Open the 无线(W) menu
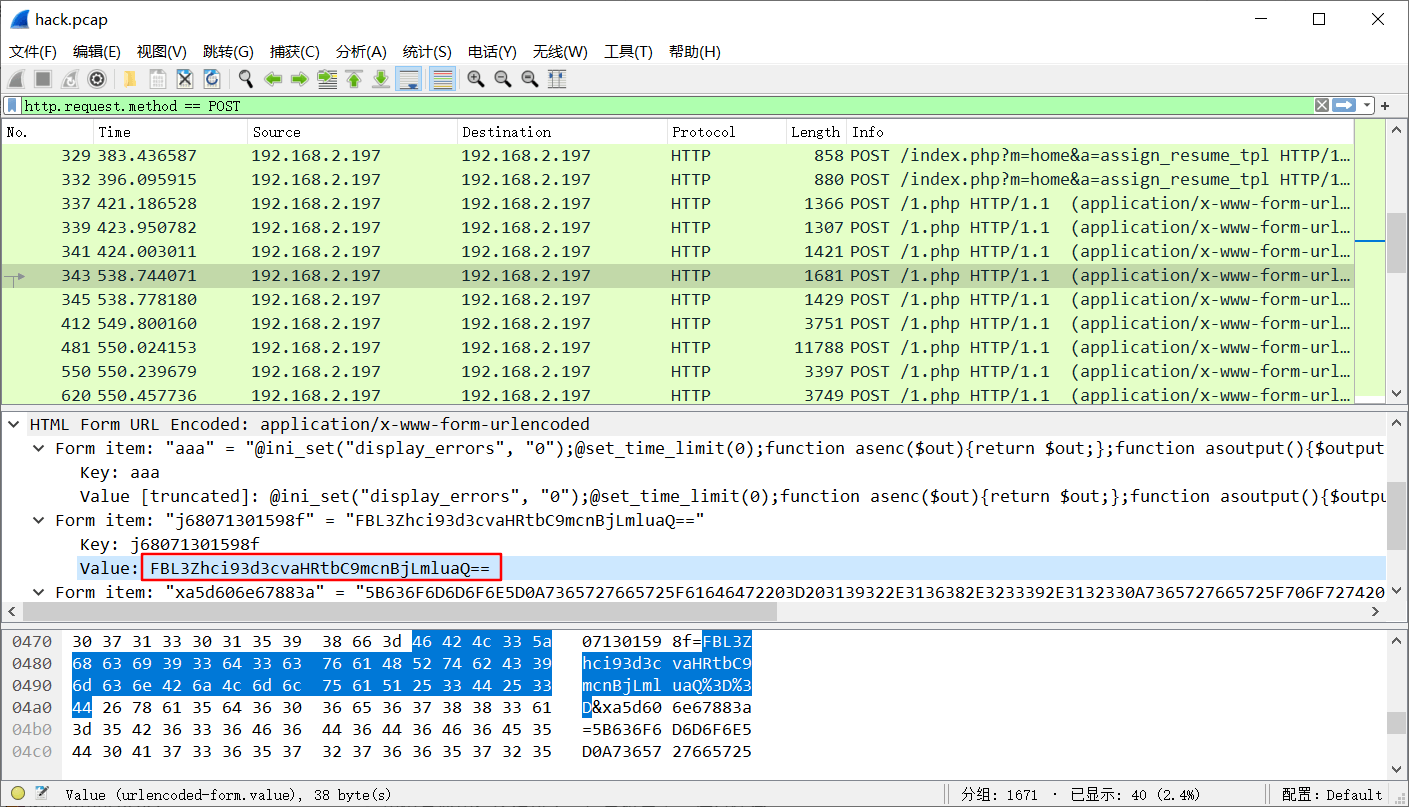Viewport: 1409px width, 807px height. (560, 52)
